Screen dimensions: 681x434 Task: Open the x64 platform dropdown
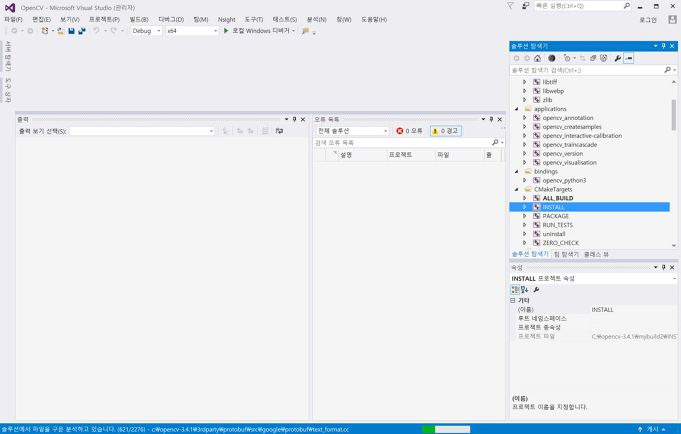(x=192, y=31)
